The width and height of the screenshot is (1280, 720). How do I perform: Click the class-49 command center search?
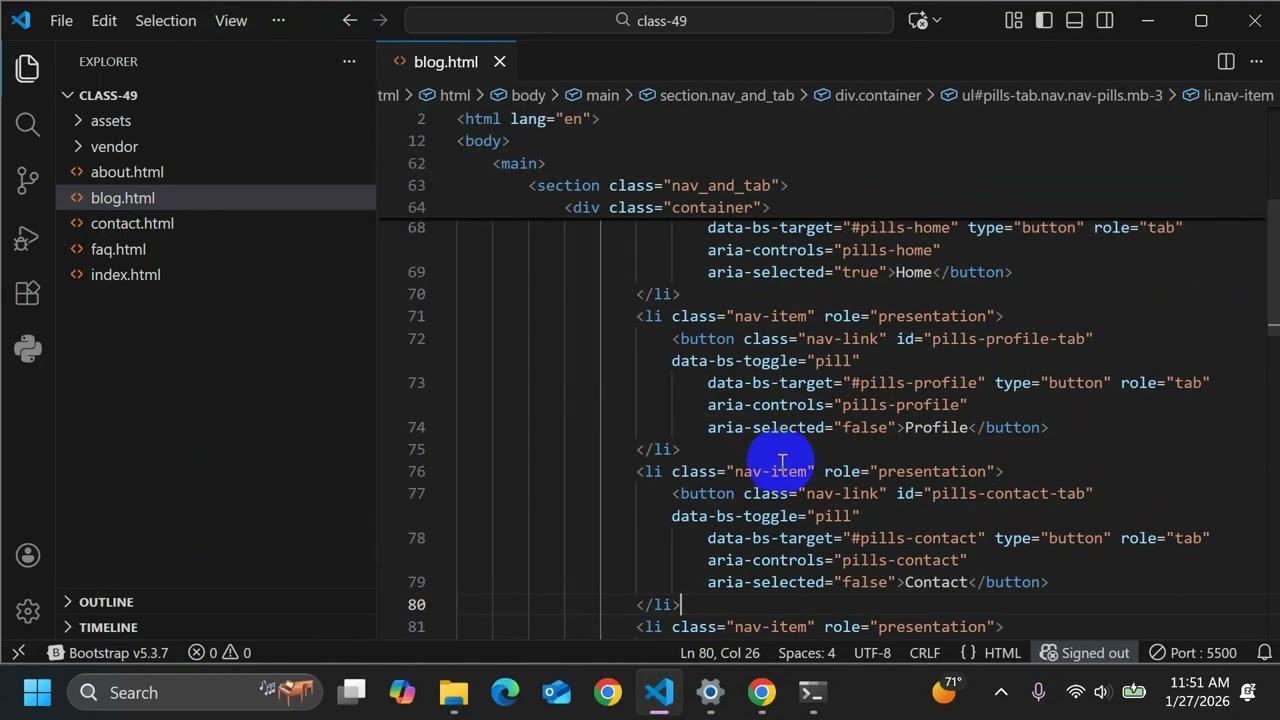click(x=649, y=20)
